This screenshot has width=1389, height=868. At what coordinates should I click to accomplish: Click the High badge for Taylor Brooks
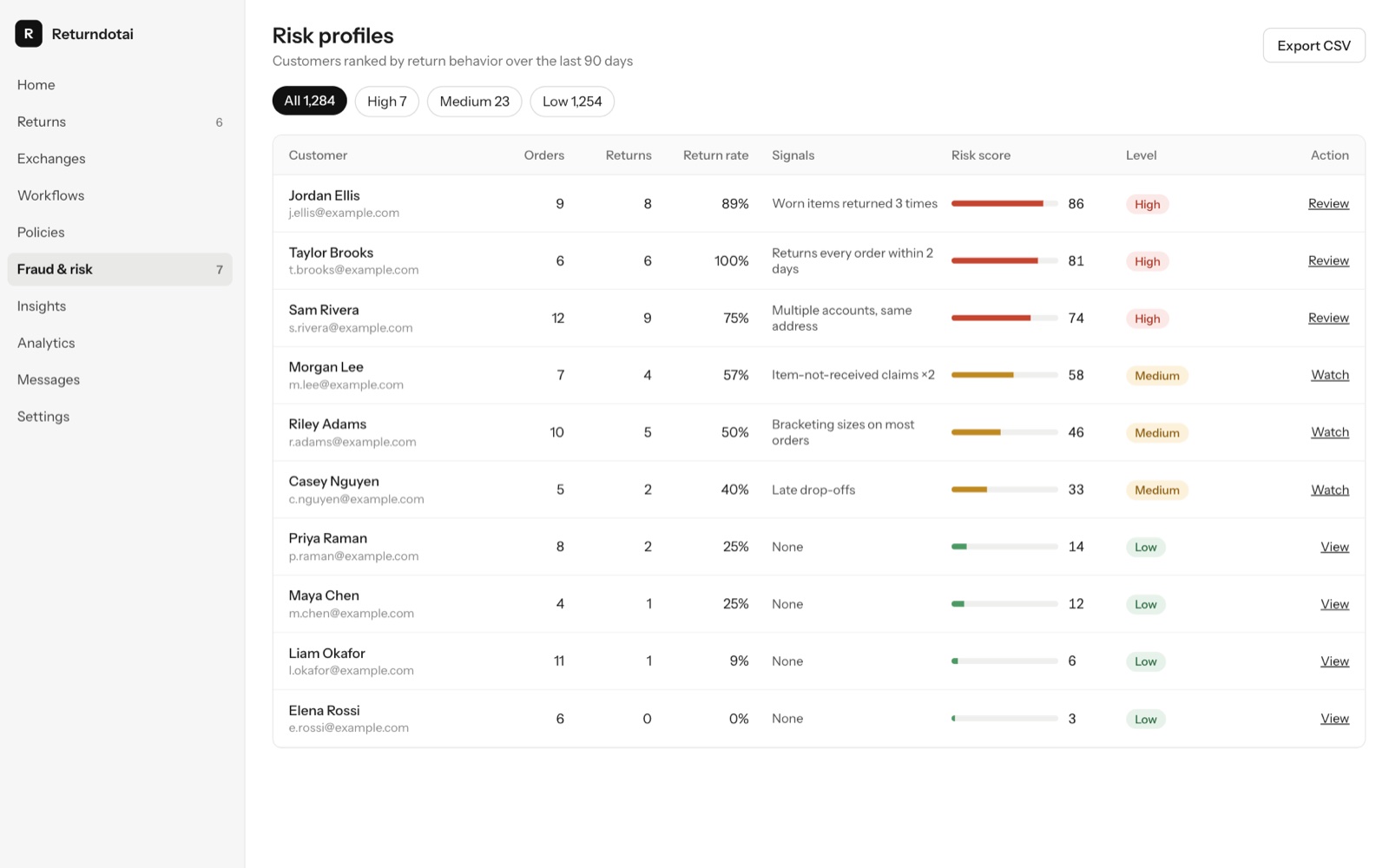click(x=1147, y=261)
